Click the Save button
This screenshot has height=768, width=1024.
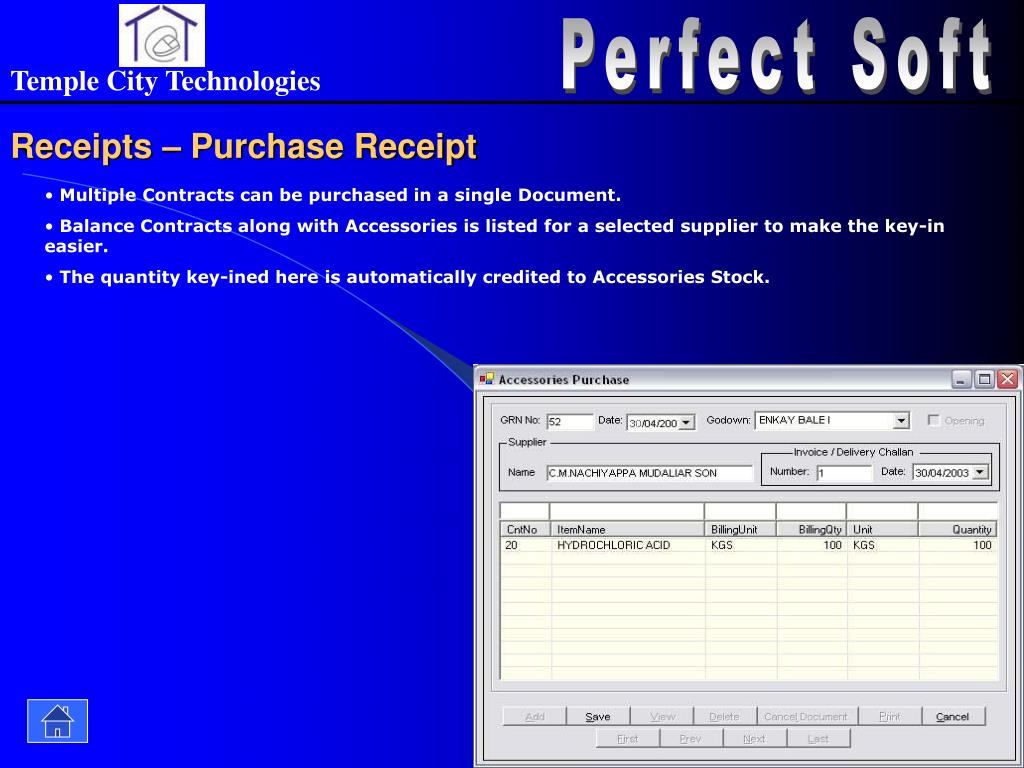pyautogui.click(x=598, y=716)
